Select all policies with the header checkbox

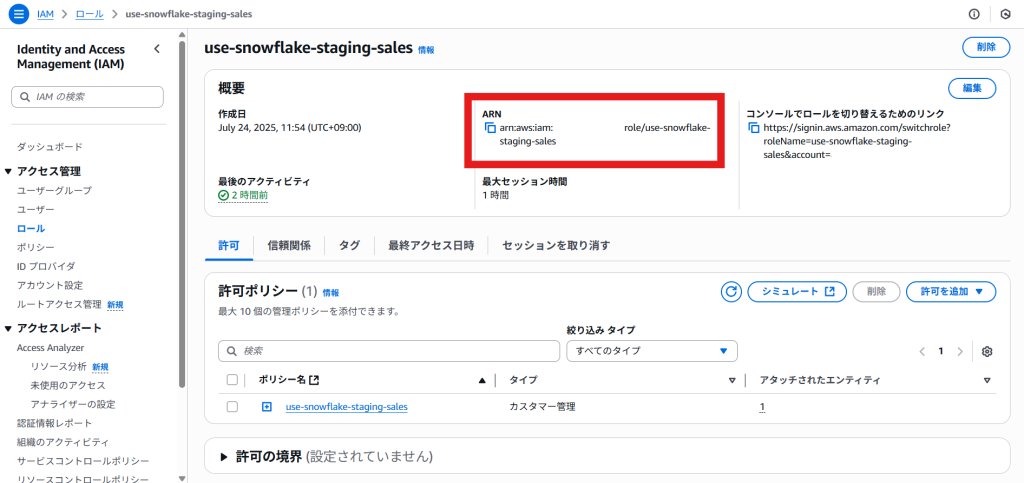point(232,380)
